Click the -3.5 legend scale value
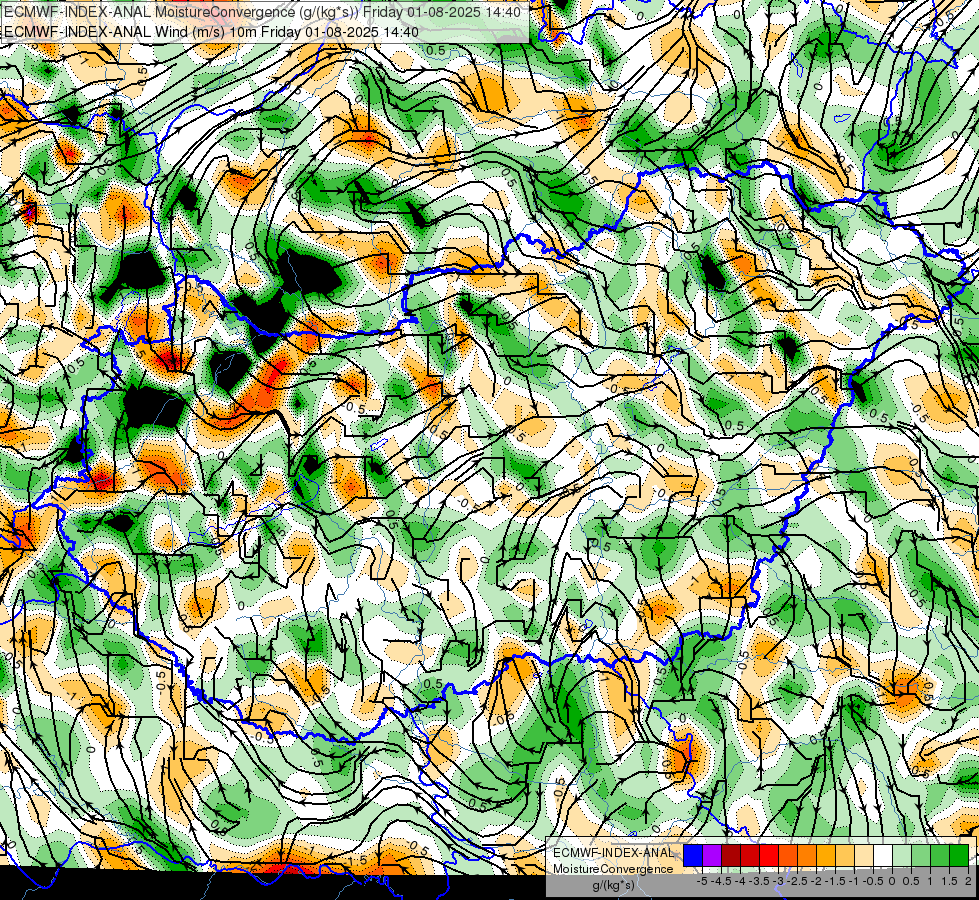The width and height of the screenshot is (979, 900). pos(759,881)
